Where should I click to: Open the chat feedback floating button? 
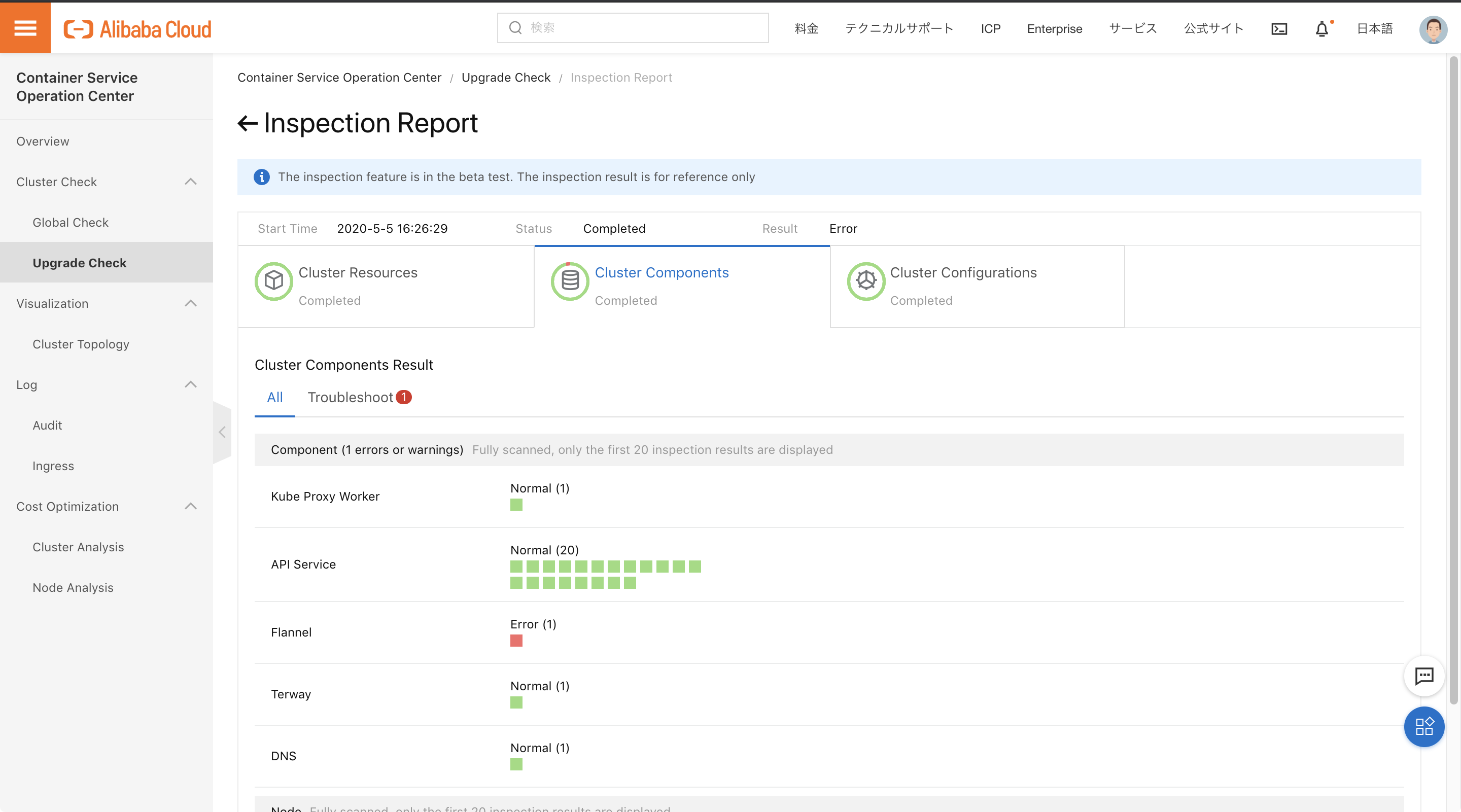pyautogui.click(x=1423, y=676)
